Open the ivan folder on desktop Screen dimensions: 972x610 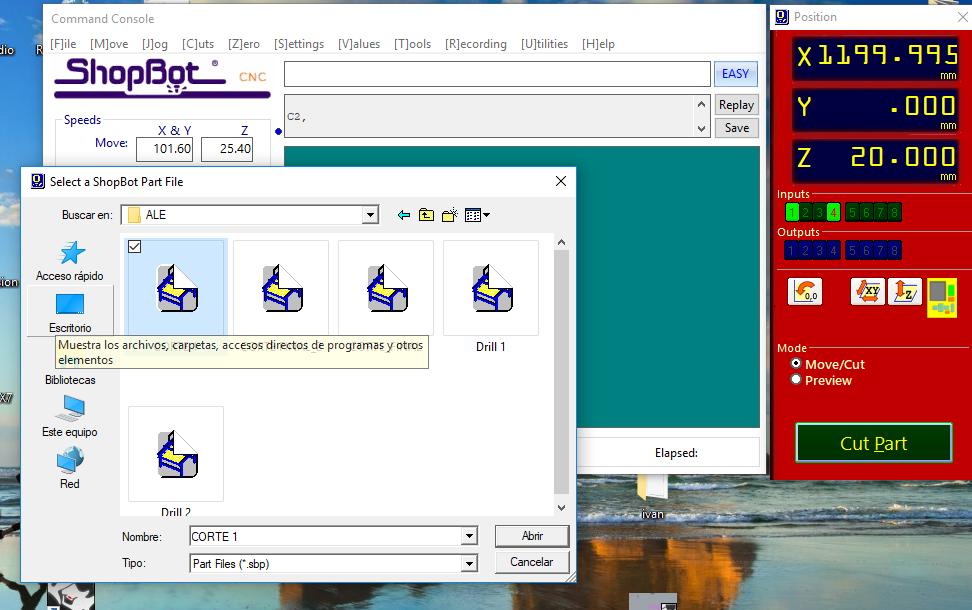pos(652,497)
